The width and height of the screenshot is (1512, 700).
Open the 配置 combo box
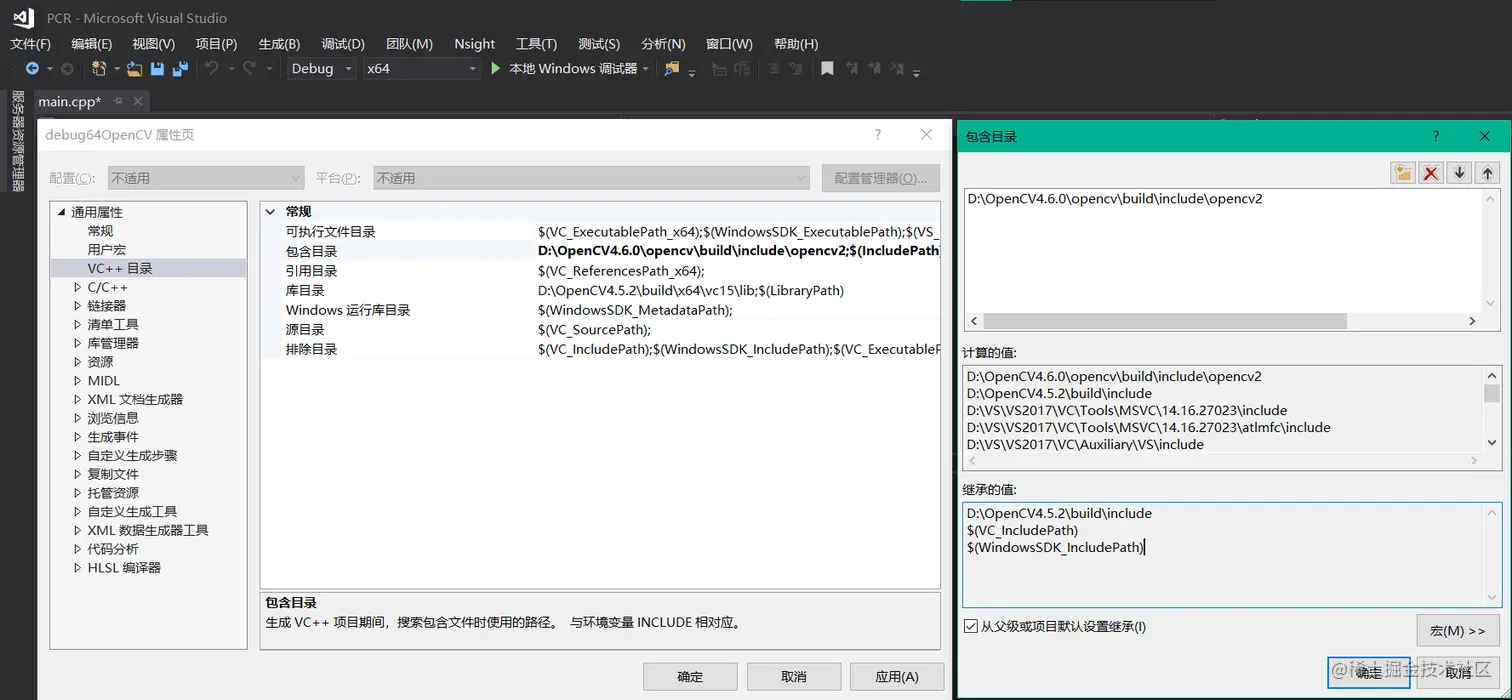205,178
